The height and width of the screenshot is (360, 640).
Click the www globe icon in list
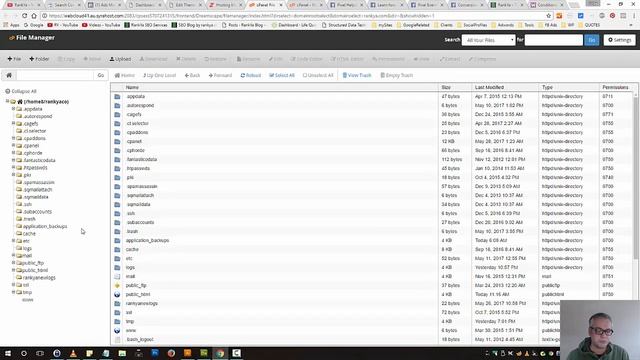(117, 330)
